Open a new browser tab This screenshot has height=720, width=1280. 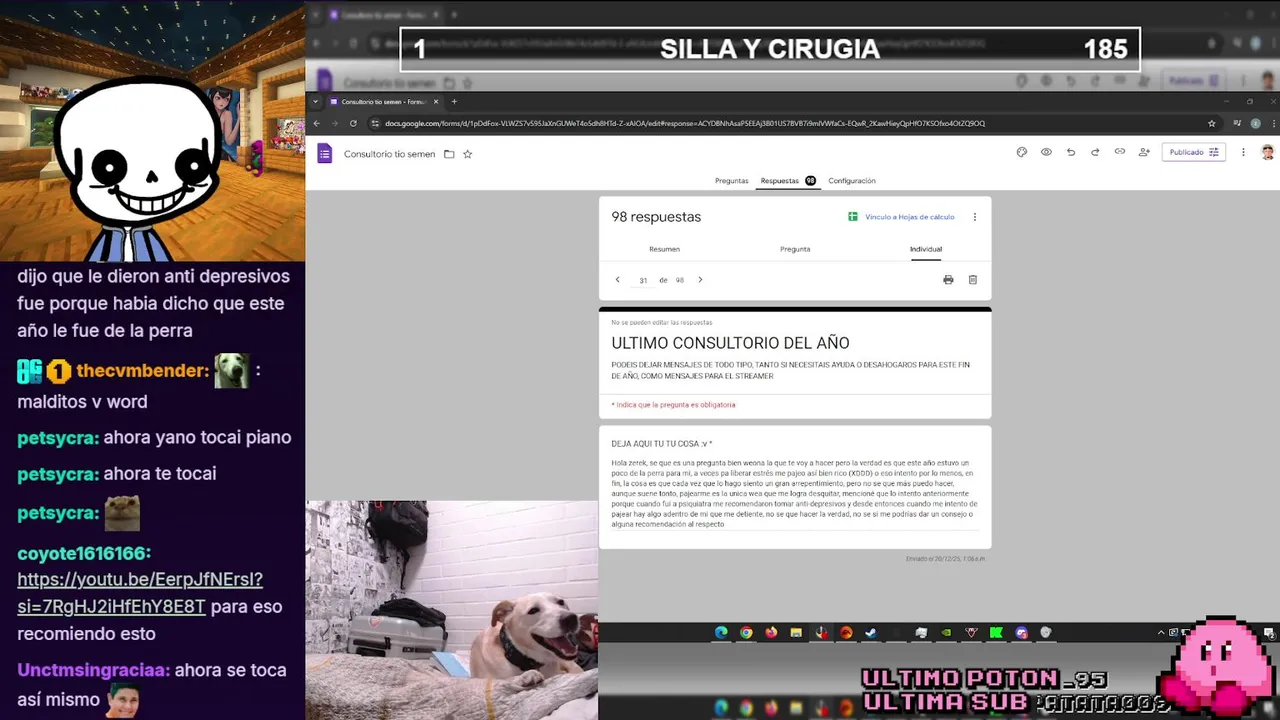click(454, 101)
